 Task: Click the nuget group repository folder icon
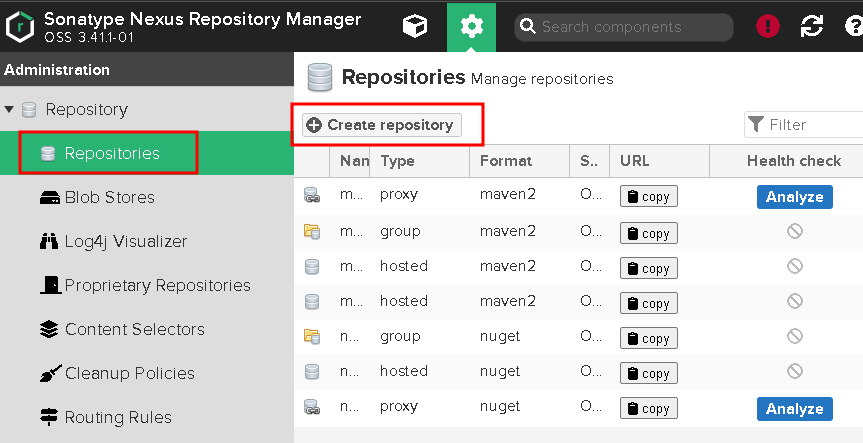pyautogui.click(x=312, y=336)
